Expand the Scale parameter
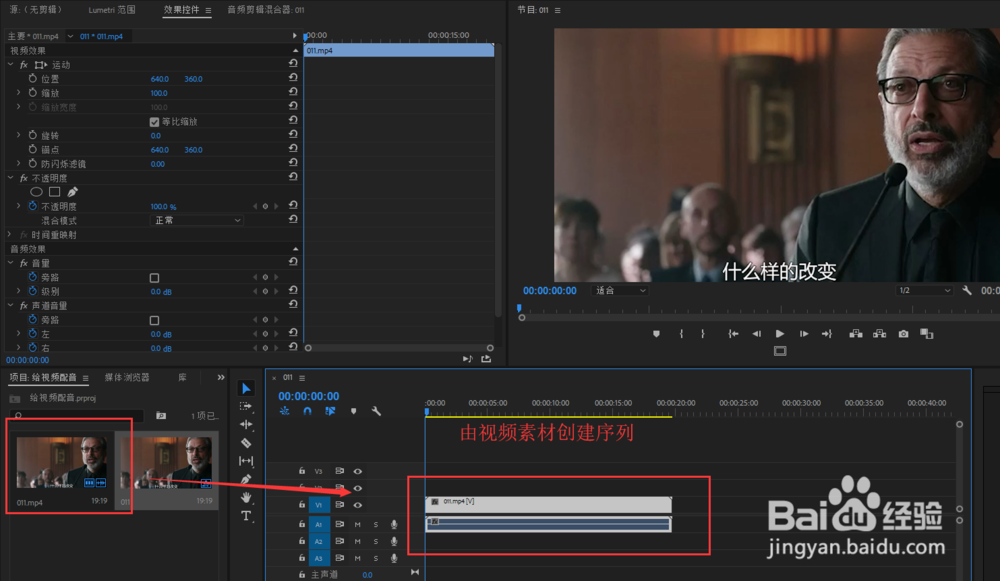This screenshot has width=1000, height=581. coord(18,92)
